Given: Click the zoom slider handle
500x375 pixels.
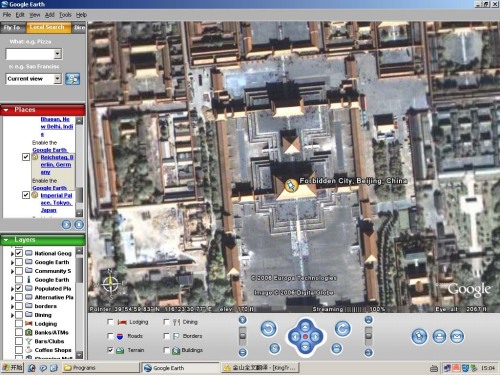Looking at the screenshot, I should coord(243,336).
